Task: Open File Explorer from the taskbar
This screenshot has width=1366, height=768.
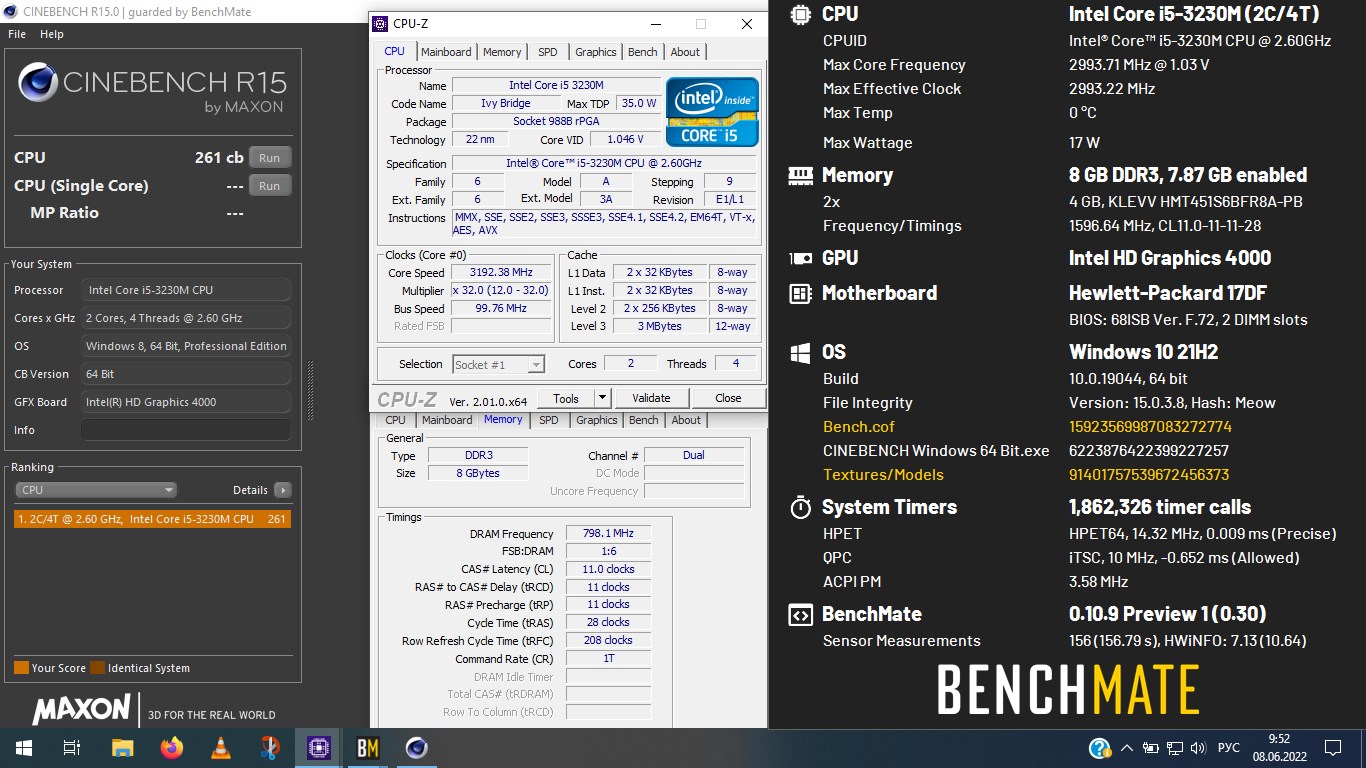Action: 122,747
